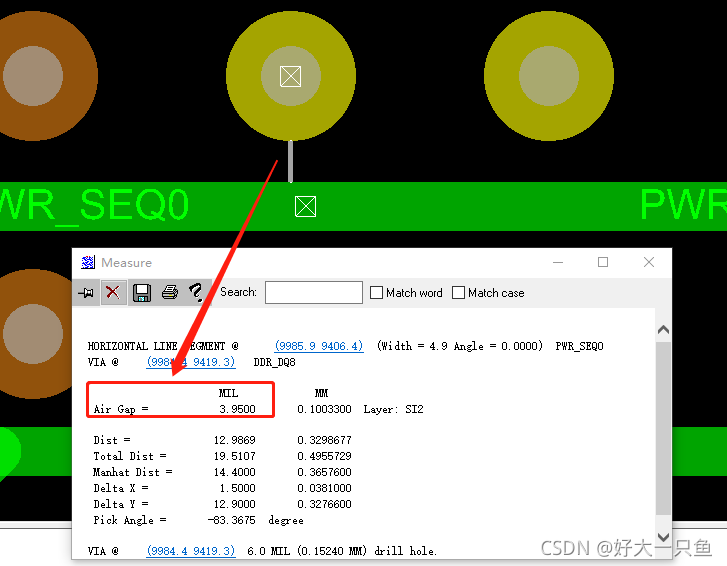Select the via crosshair marker on yellow pad
This screenshot has width=727, height=566.
[290, 76]
